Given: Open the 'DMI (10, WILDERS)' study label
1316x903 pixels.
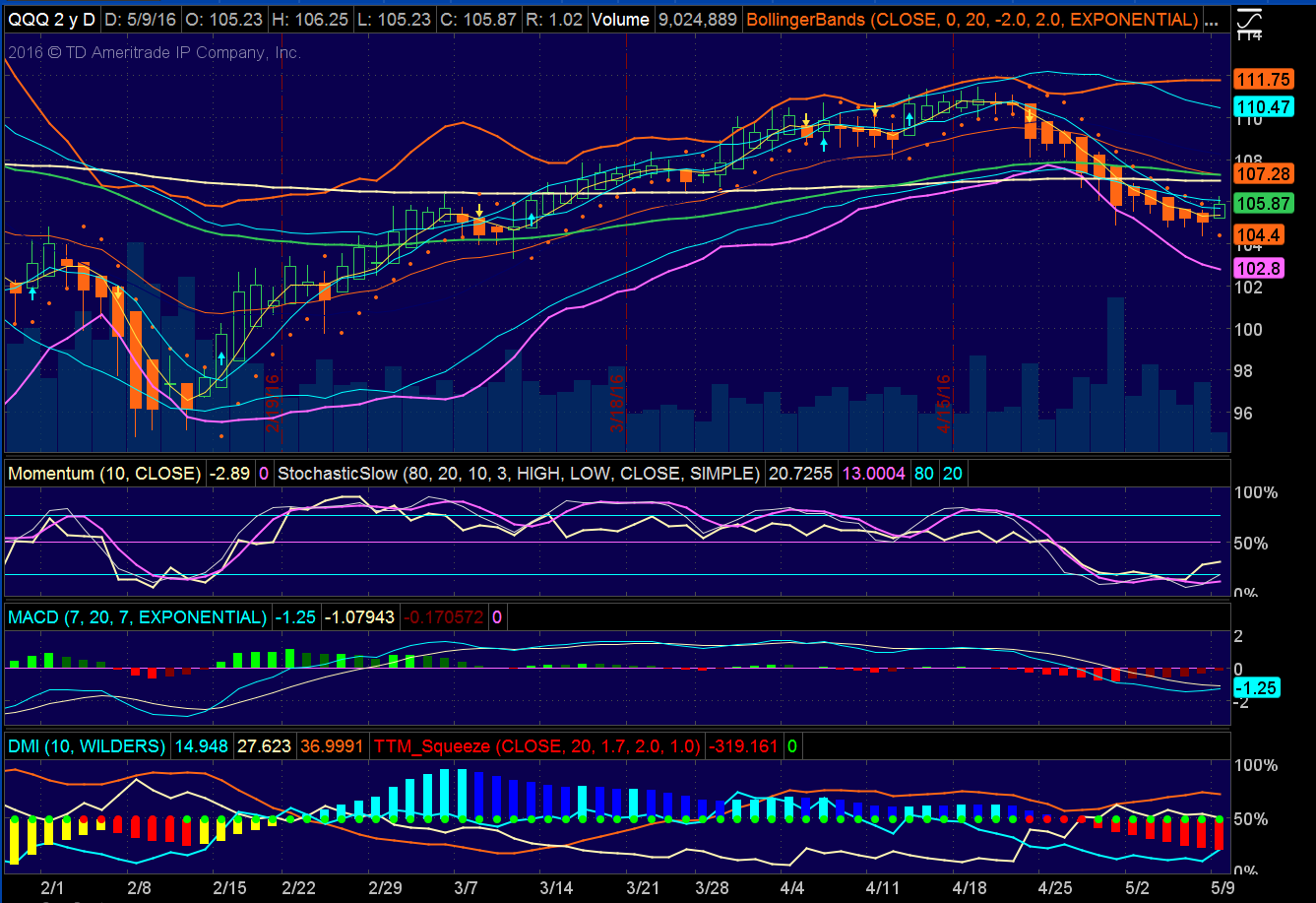Looking at the screenshot, I should tap(87, 746).
